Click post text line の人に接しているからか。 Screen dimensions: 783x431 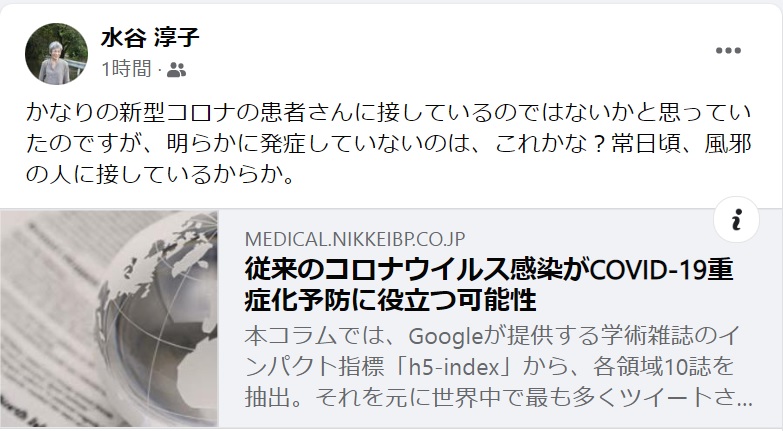pos(160,174)
